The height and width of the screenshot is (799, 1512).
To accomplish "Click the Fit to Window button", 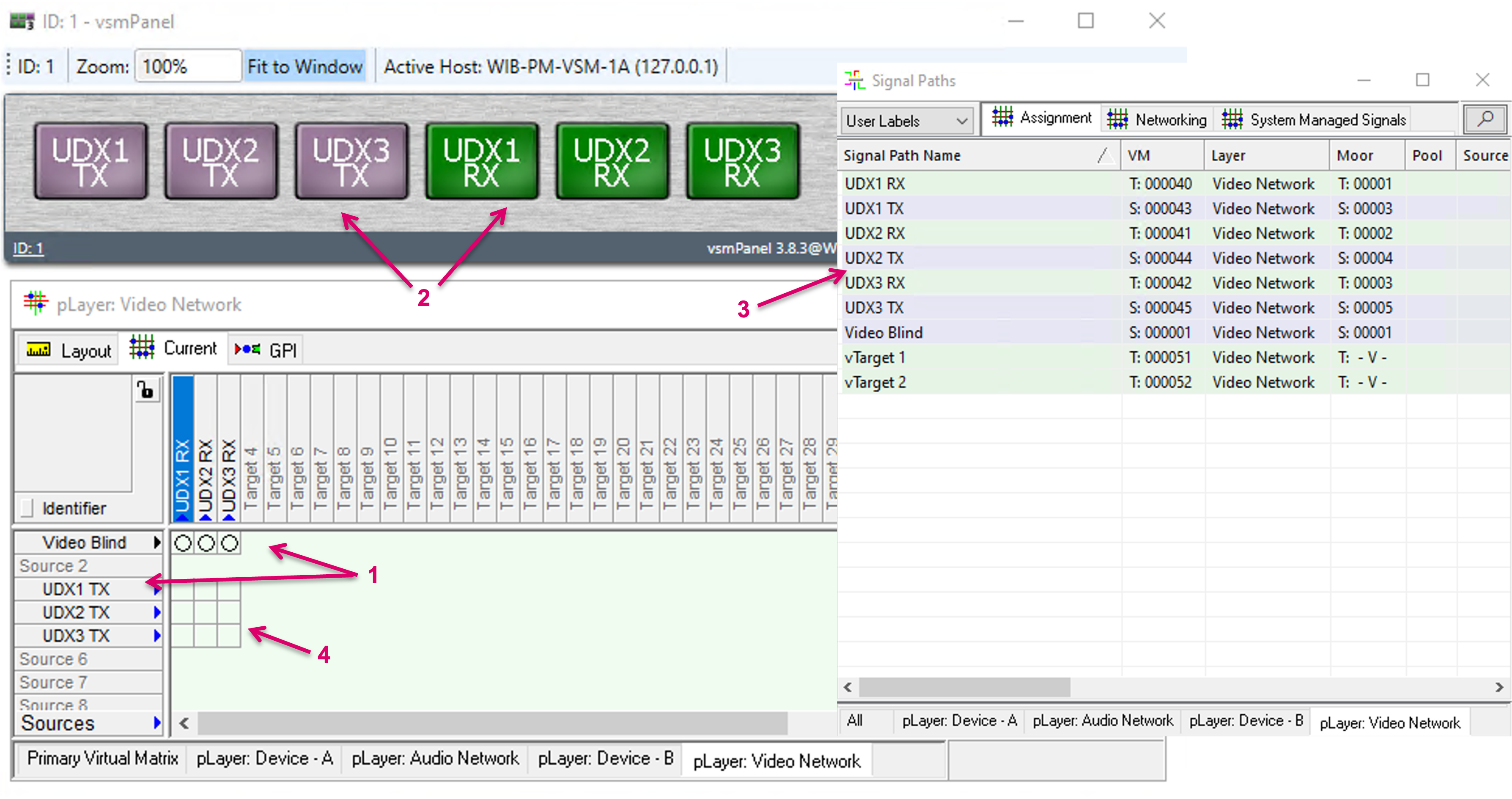I will click(x=305, y=66).
